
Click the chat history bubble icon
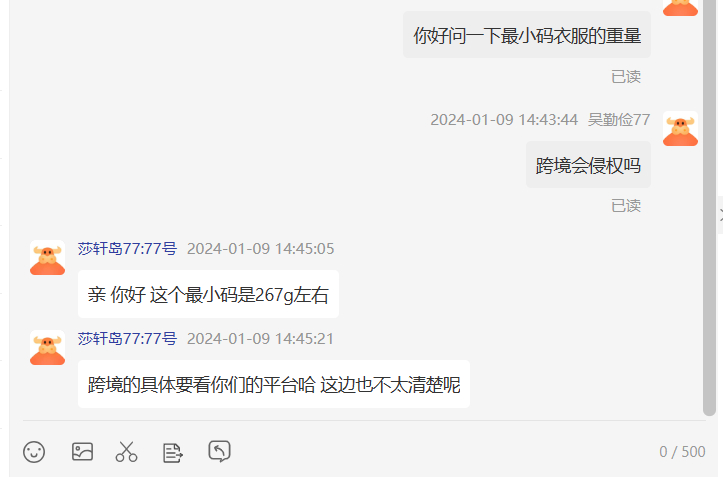tap(219, 451)
